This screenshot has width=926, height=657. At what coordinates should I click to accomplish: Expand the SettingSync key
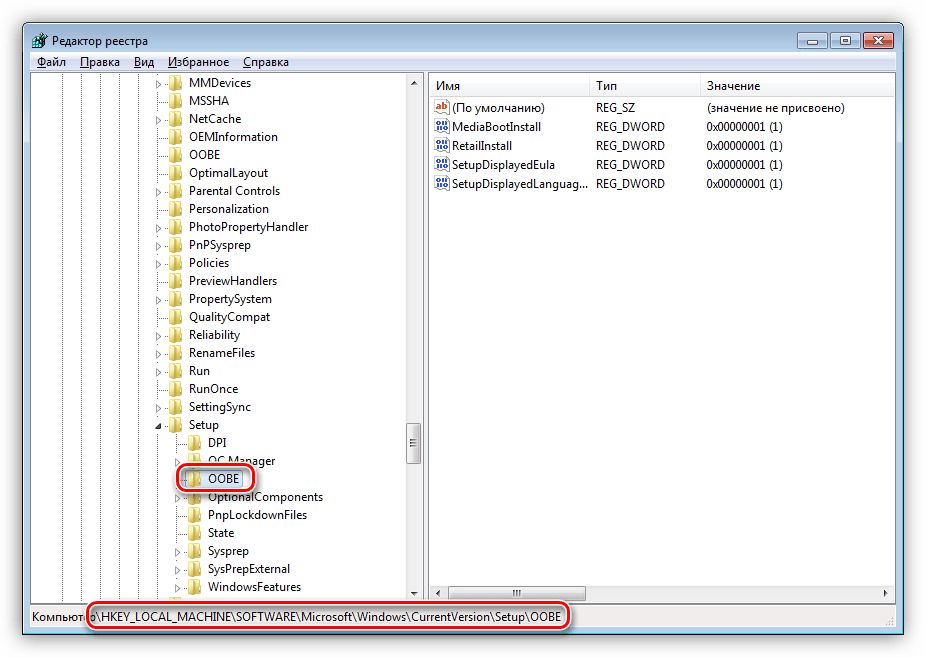point(158,408)
